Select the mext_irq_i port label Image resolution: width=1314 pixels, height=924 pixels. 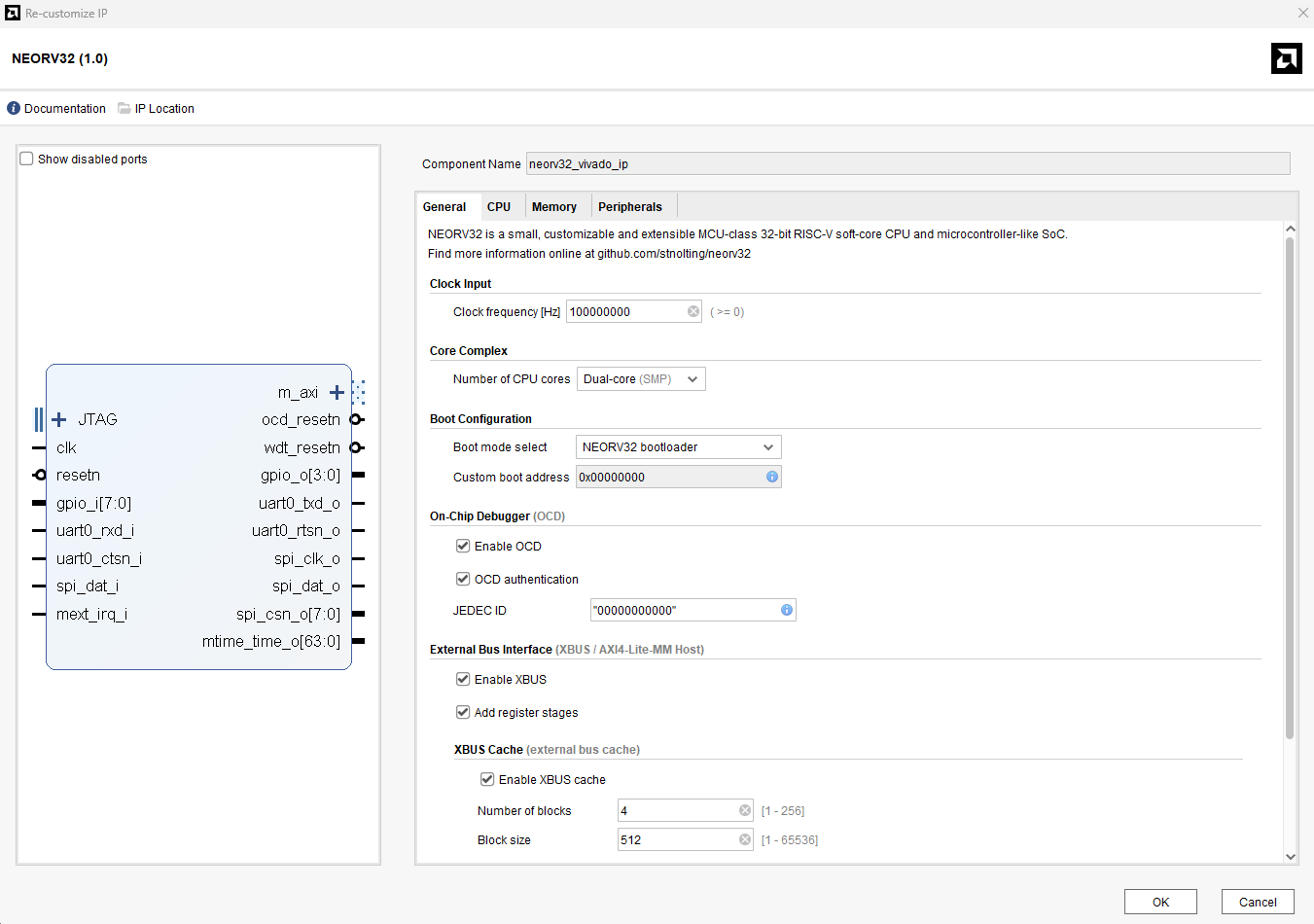click(91, 614)
